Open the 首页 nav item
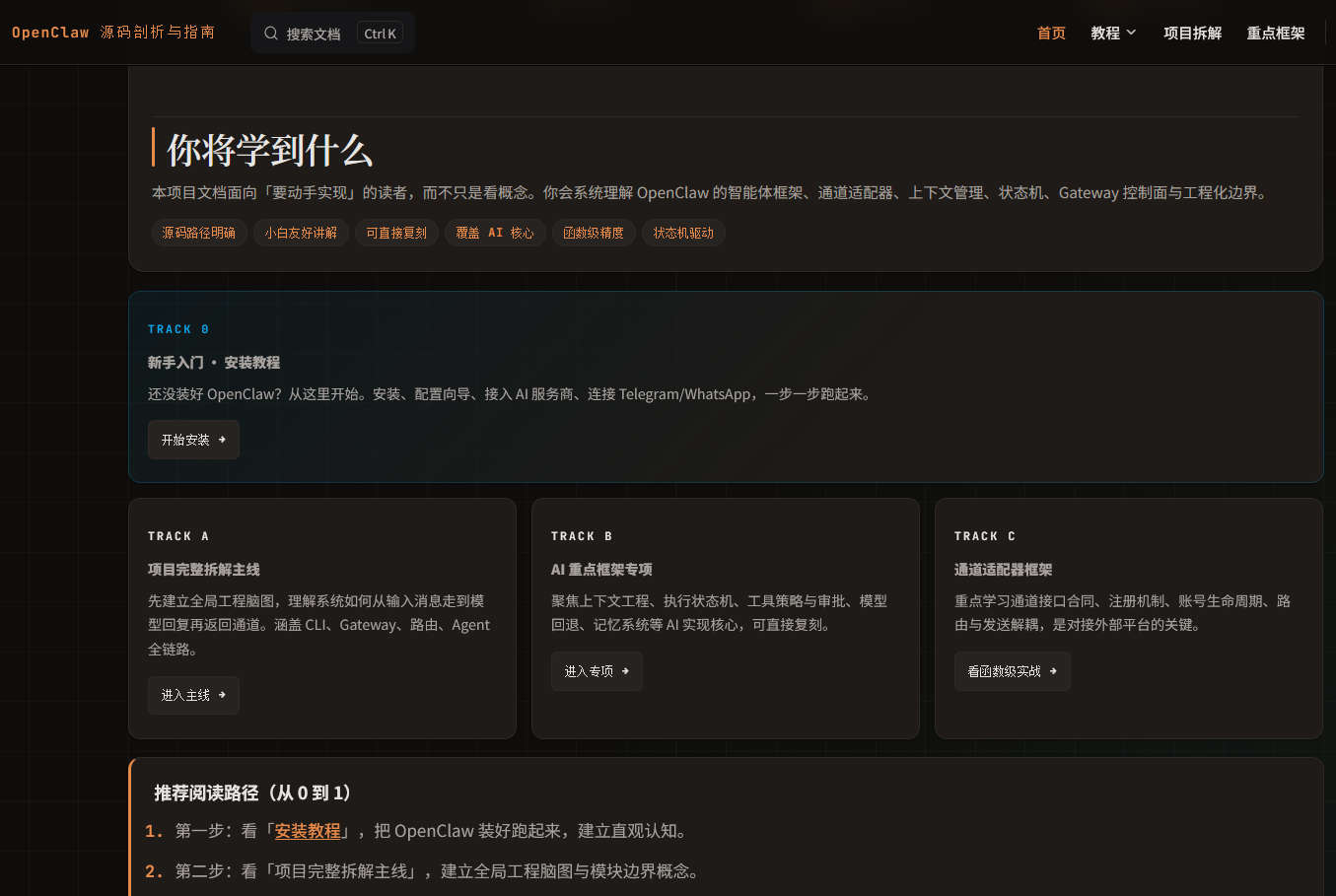Image resolution: width=1336 pixels, height=896 pixels. tap(1051, 33)
